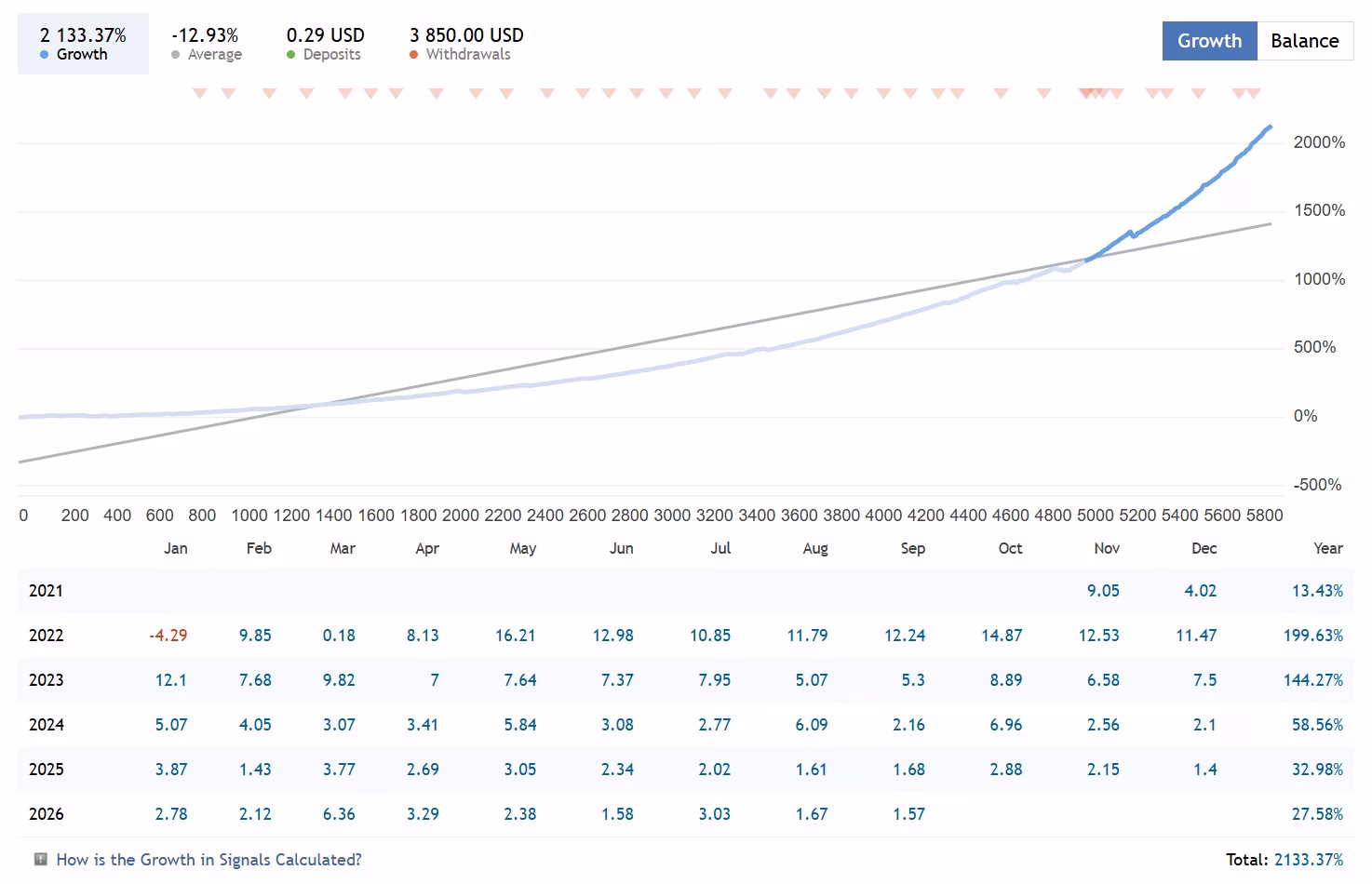Viewport: 1372px width, 884px height.
Task: Click the 2025 February value 1.43
Action: (x=255, y=770)
